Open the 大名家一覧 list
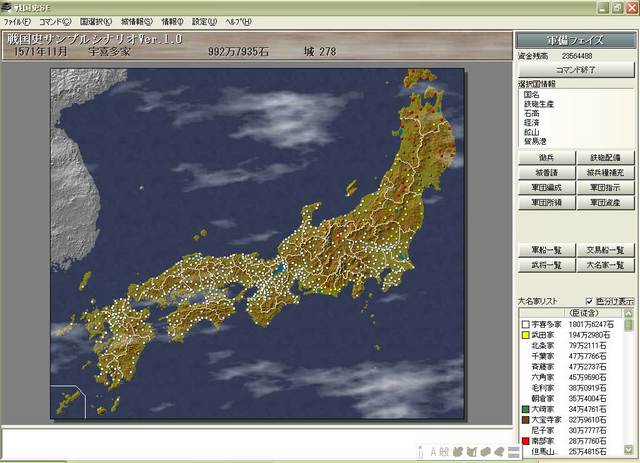Viewport: 640px width, 463px height. [x=605, y=265]
